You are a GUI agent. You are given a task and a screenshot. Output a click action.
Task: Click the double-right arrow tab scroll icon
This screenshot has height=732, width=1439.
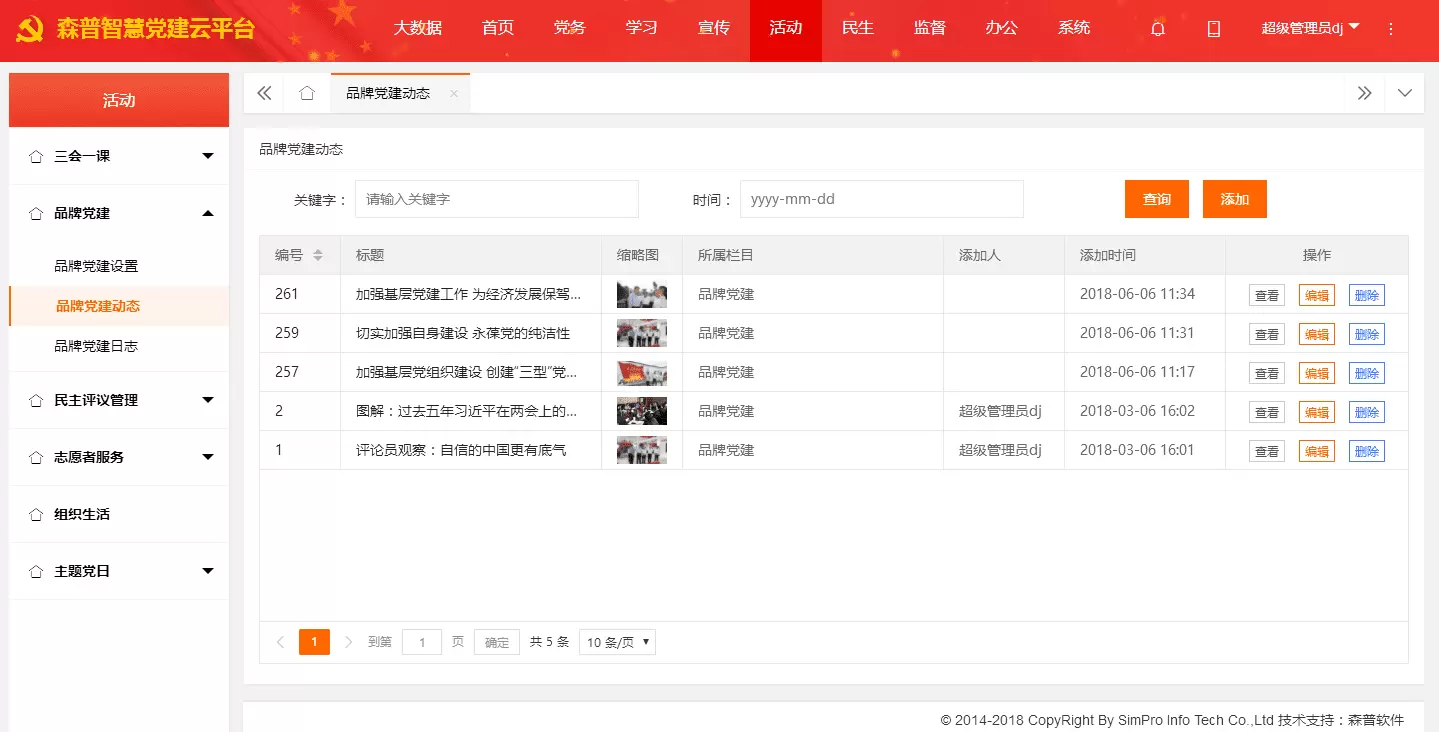point(1364,93)
